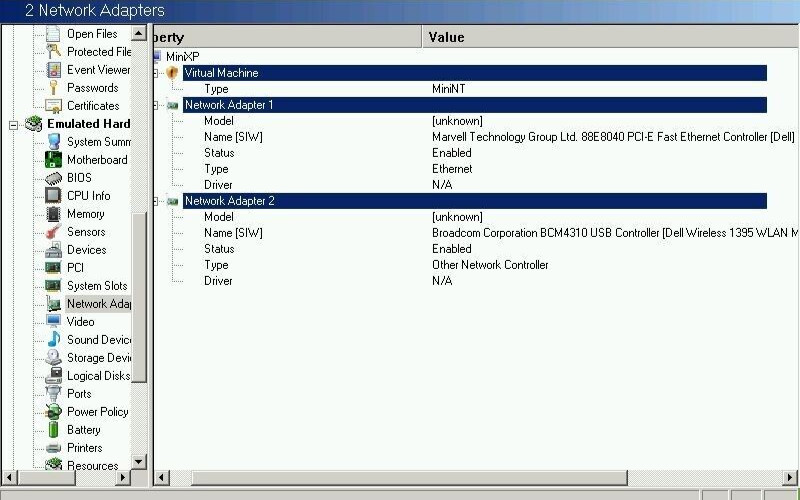The height and width of the screenshot is (500, 800).
Task: Open the Battery icon
Action: [x=53, y=430]
